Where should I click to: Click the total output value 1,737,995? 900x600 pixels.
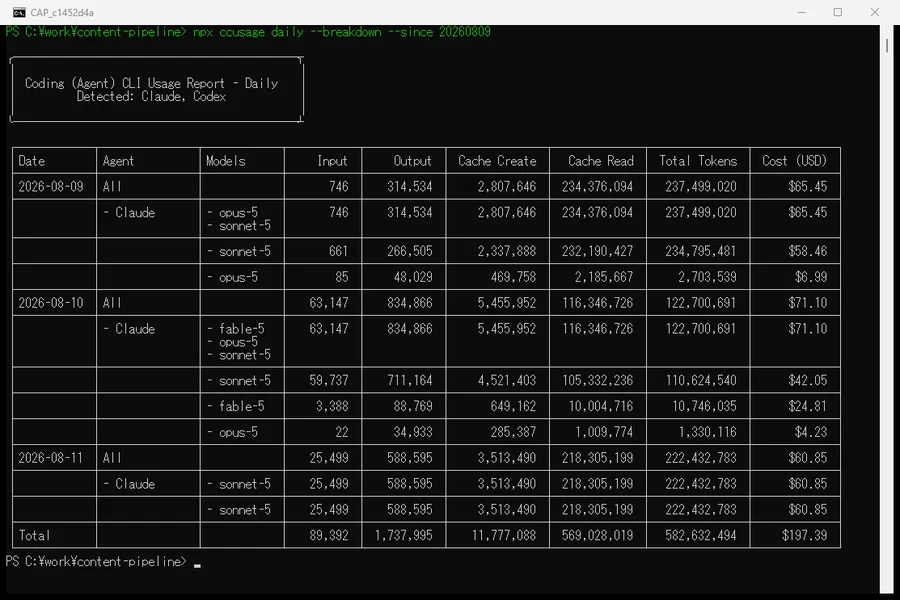point(404,536)
